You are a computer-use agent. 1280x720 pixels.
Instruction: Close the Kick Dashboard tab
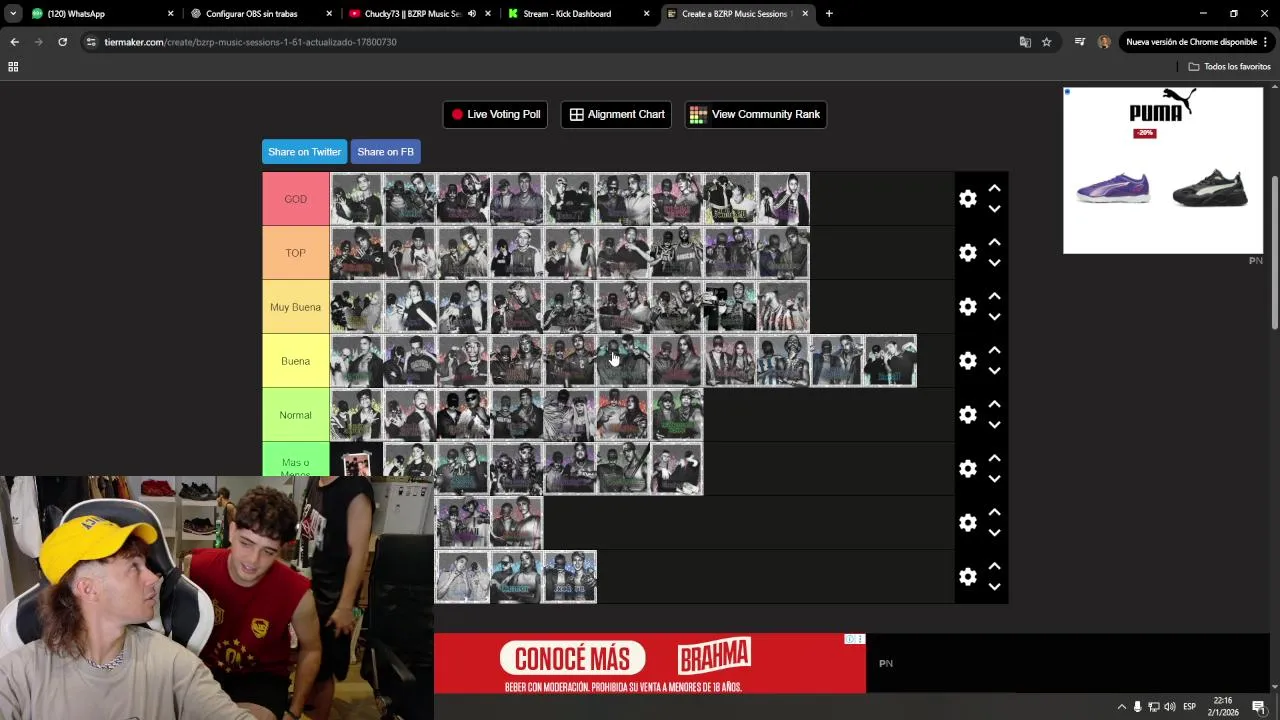646,14
